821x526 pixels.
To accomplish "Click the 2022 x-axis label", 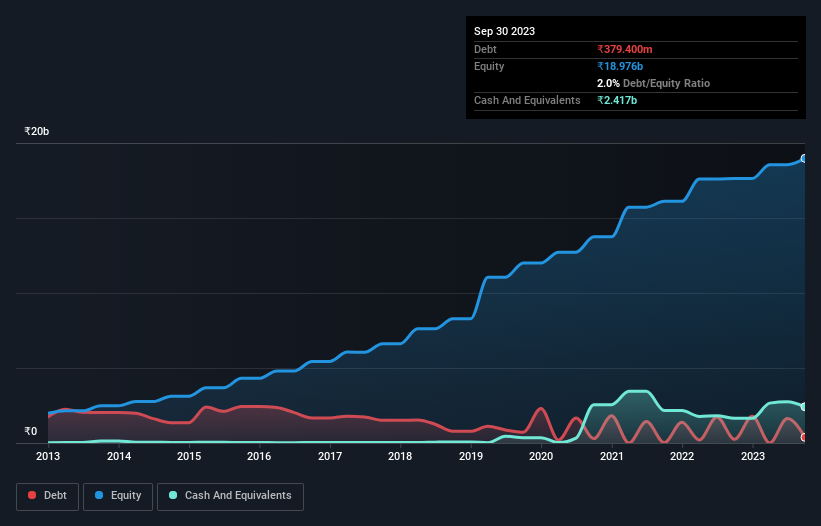I will (x=682, y=456).
